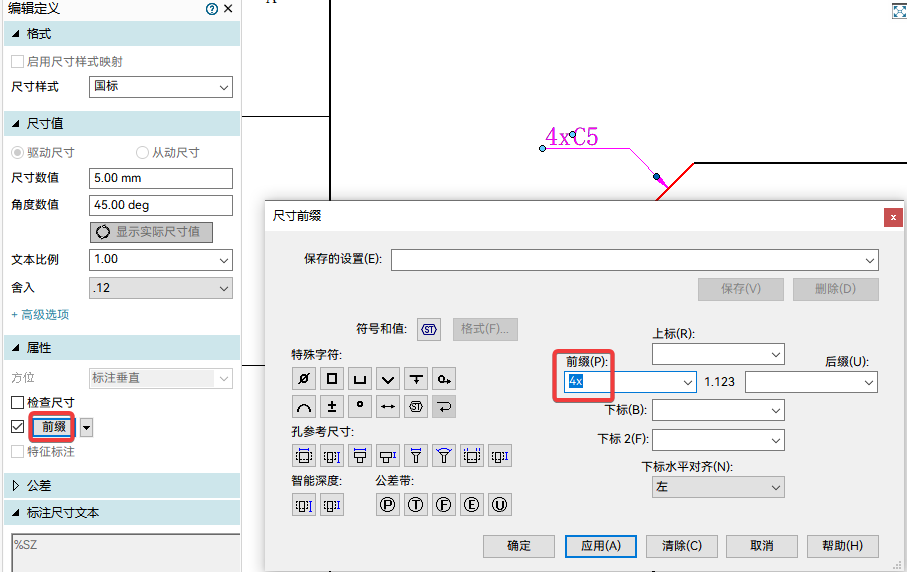
Task: Tick the 特征标注 checkbox
Action: [17, 451]
